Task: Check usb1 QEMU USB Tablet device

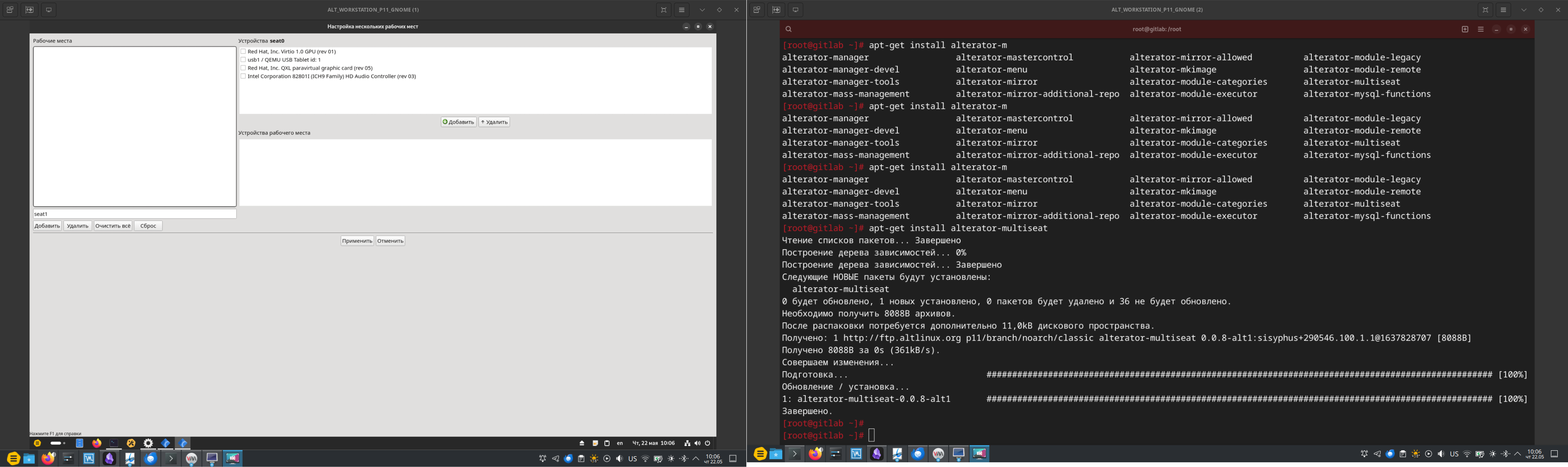Action: pyautogui.click(x=243, y=60)
